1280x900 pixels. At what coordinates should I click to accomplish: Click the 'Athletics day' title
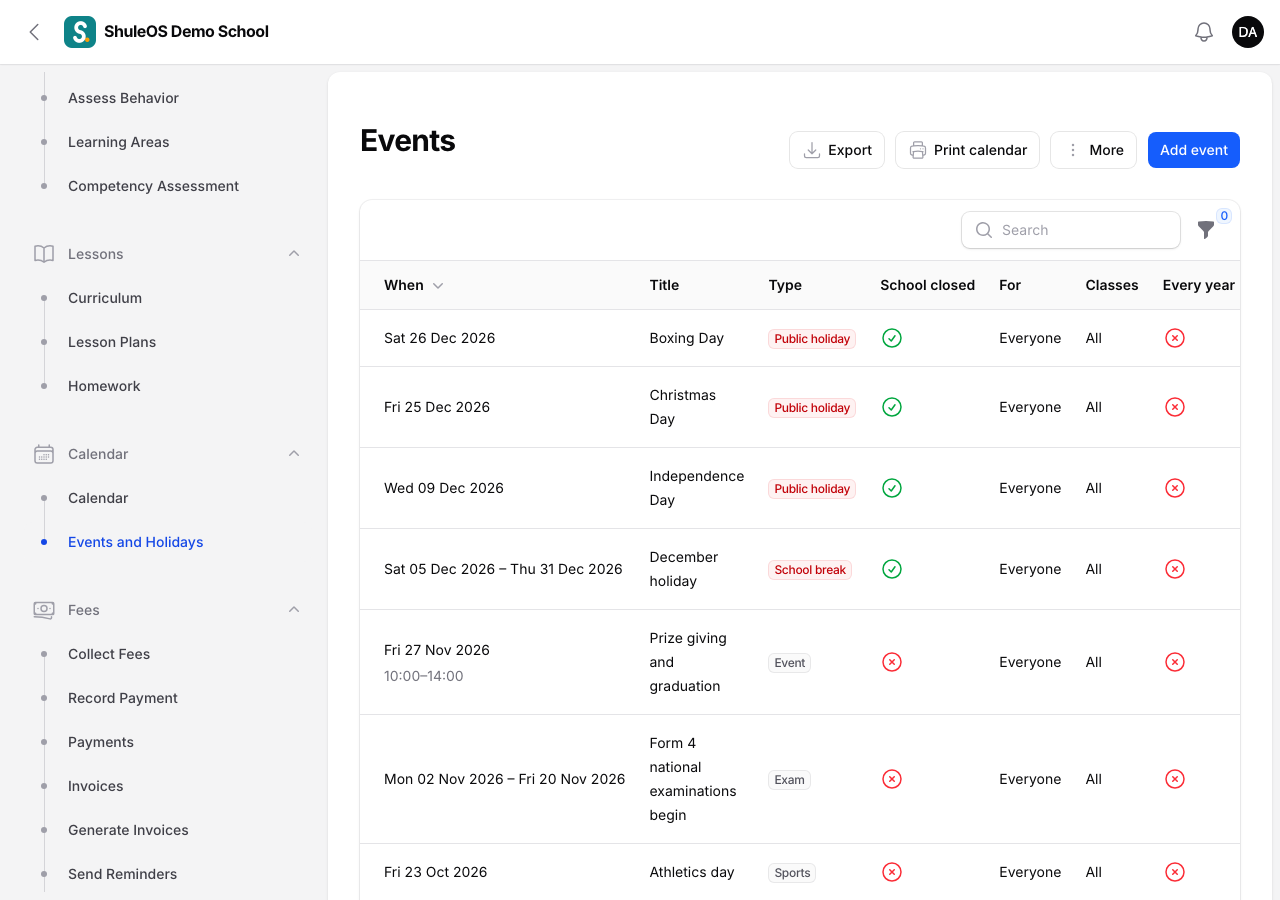[x=692, y=872]
